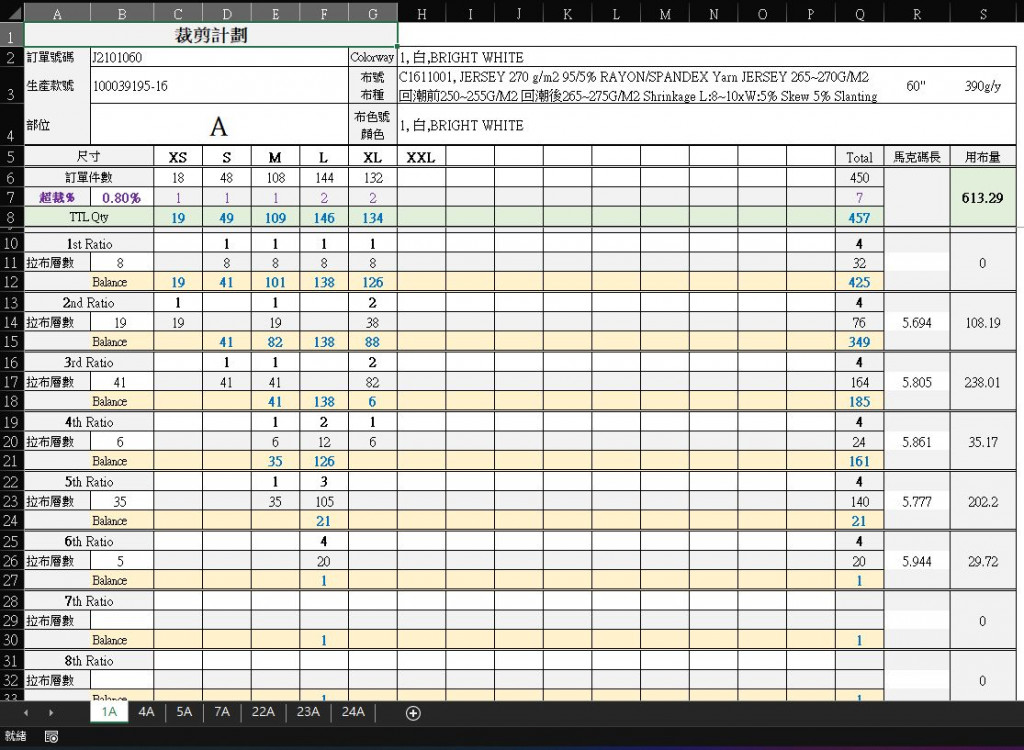
Task: Click the 390g/y cell
Action: 983,86
